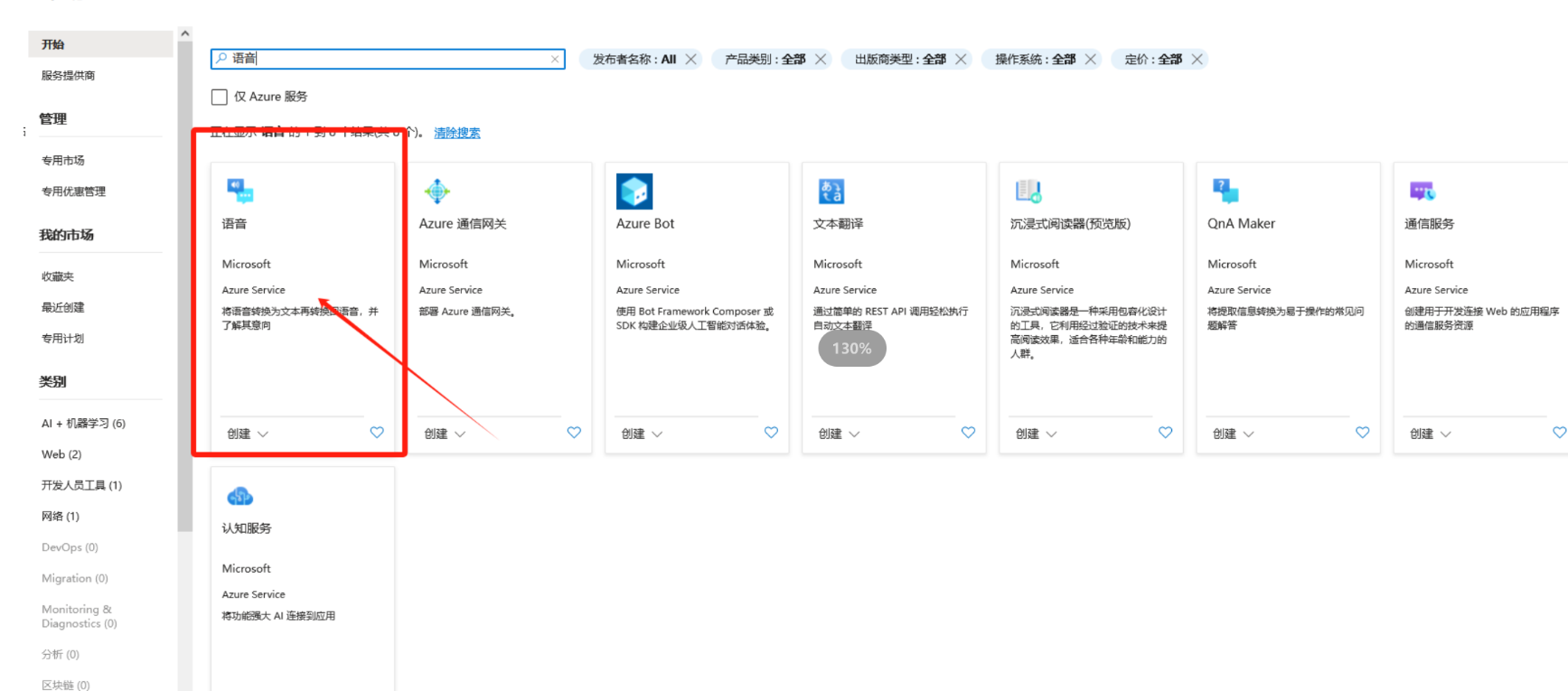Viewport: 1568px width, 691px height.
Task: Click the search magnifier icon
Action: (221, 58)
